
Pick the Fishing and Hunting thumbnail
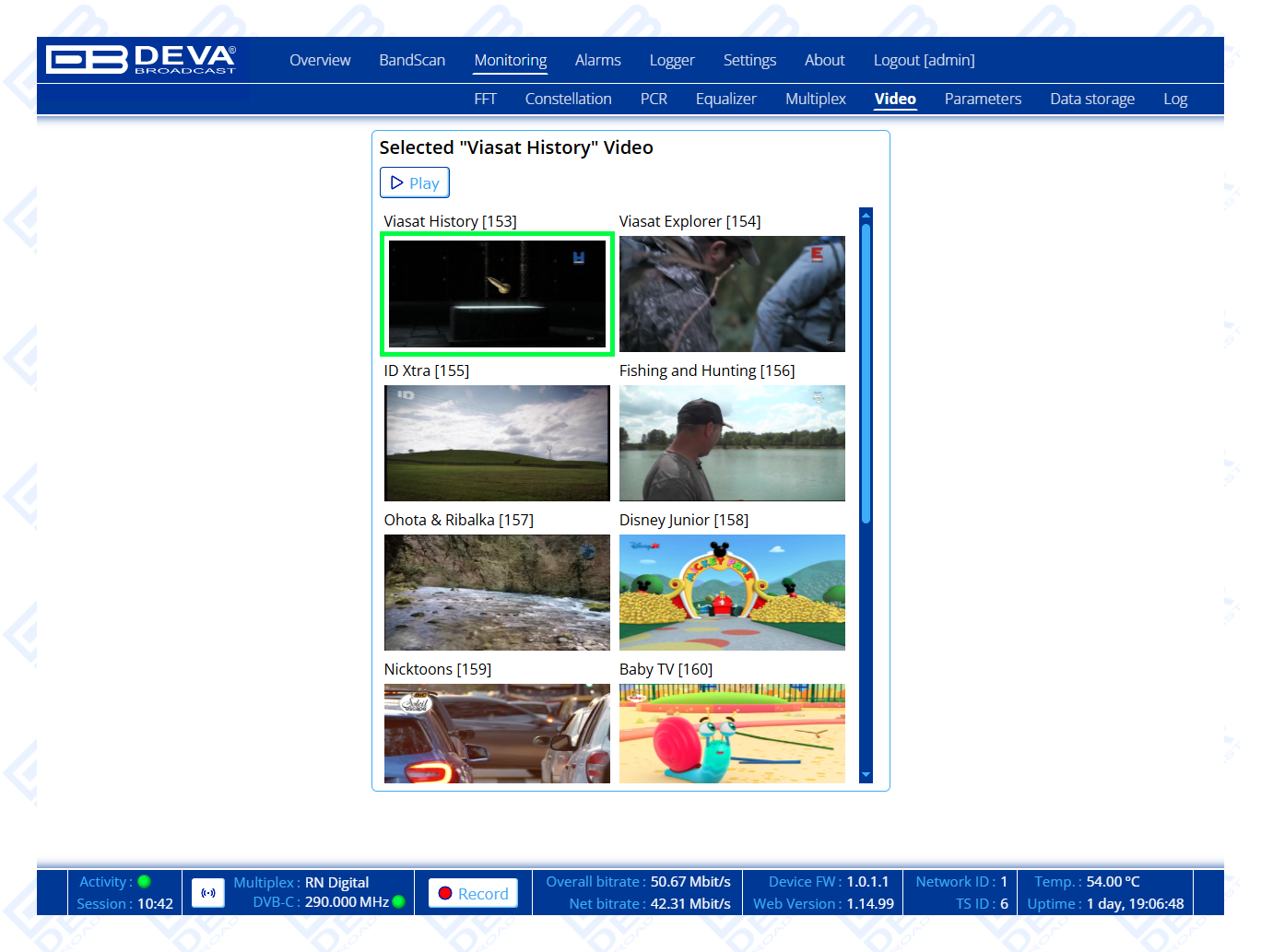pos(732,443)
